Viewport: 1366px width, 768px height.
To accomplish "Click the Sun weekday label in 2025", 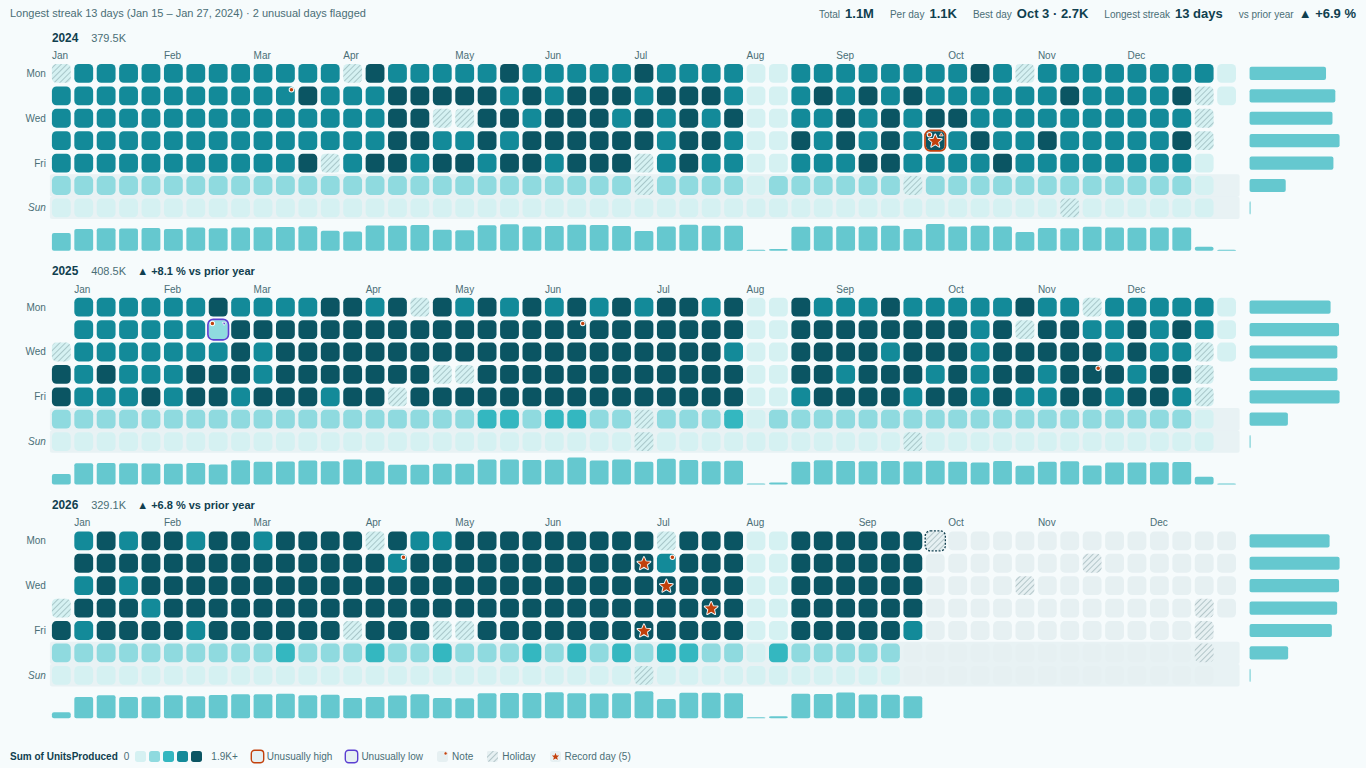I will pyautogui.click(x=37, y=441).
